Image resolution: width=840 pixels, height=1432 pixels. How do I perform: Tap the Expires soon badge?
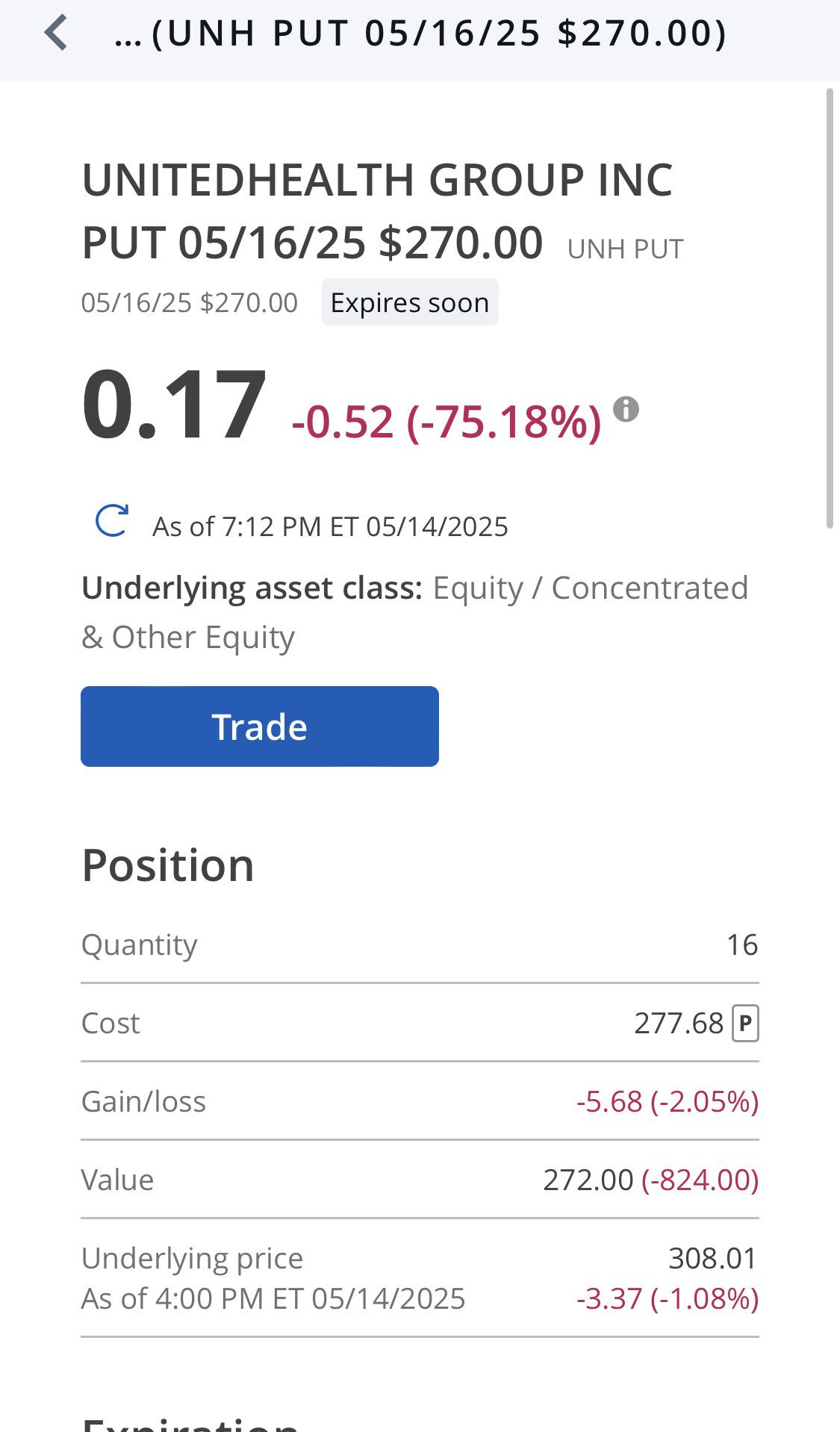tap(410, 302)
